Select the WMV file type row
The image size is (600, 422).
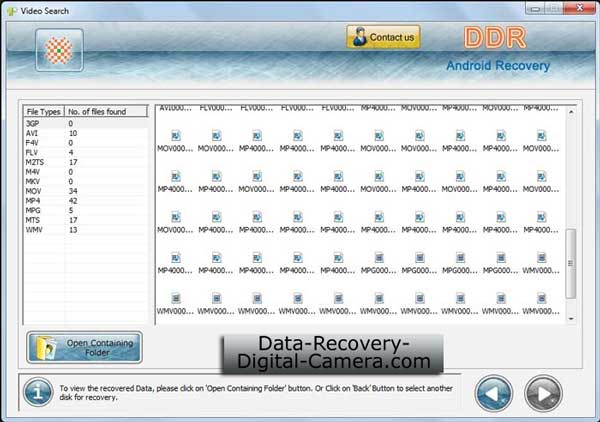[x=33, y=230]
